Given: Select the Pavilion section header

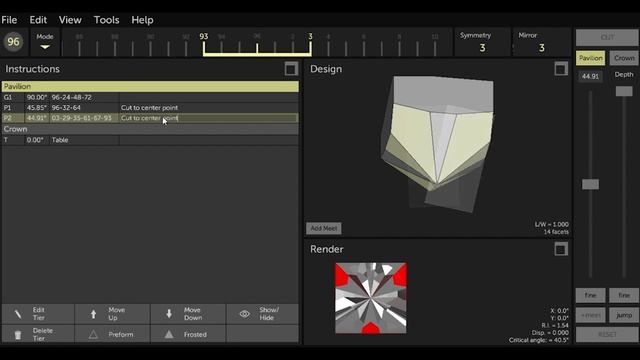Looking at the screenshot, I should tap(150, 87).
